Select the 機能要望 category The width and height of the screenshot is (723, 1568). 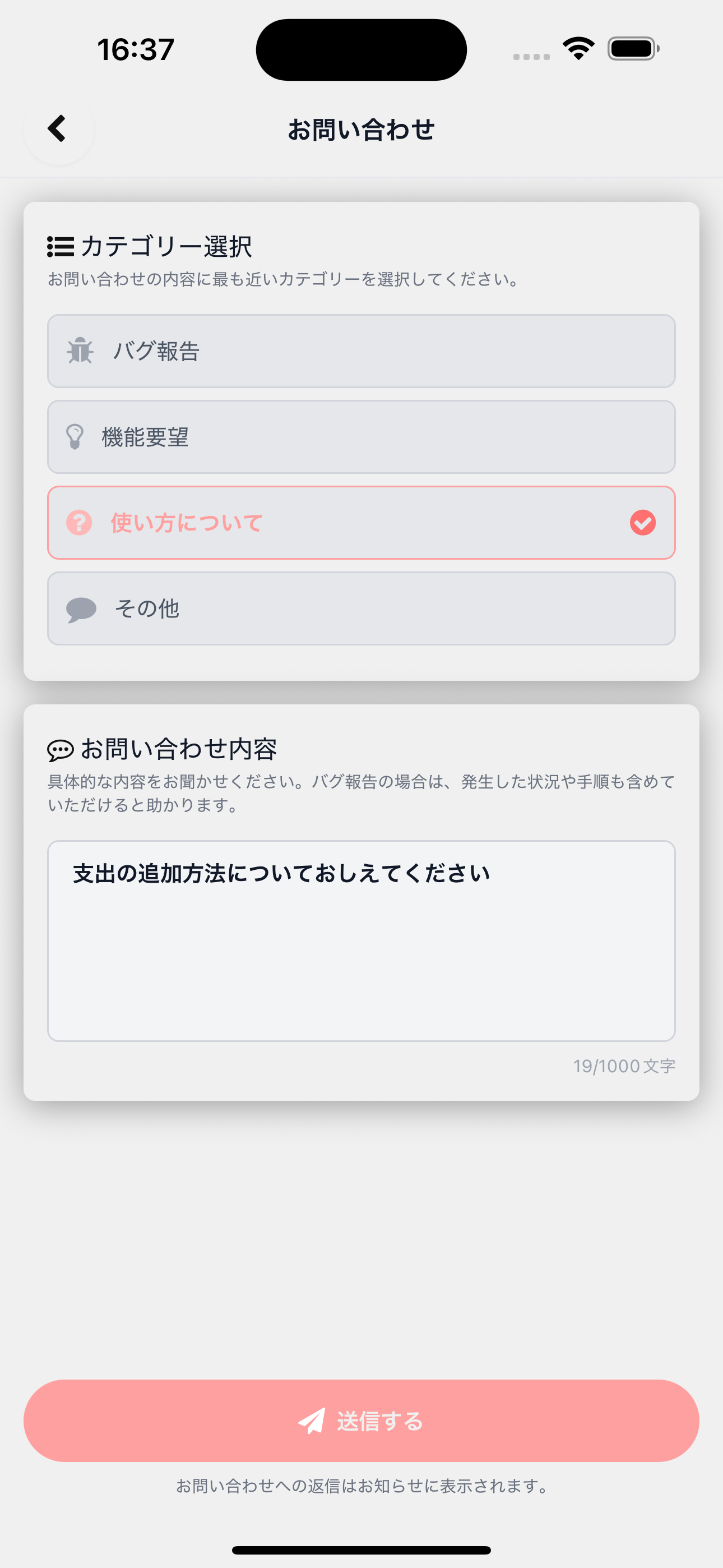(x=361, y=436)
